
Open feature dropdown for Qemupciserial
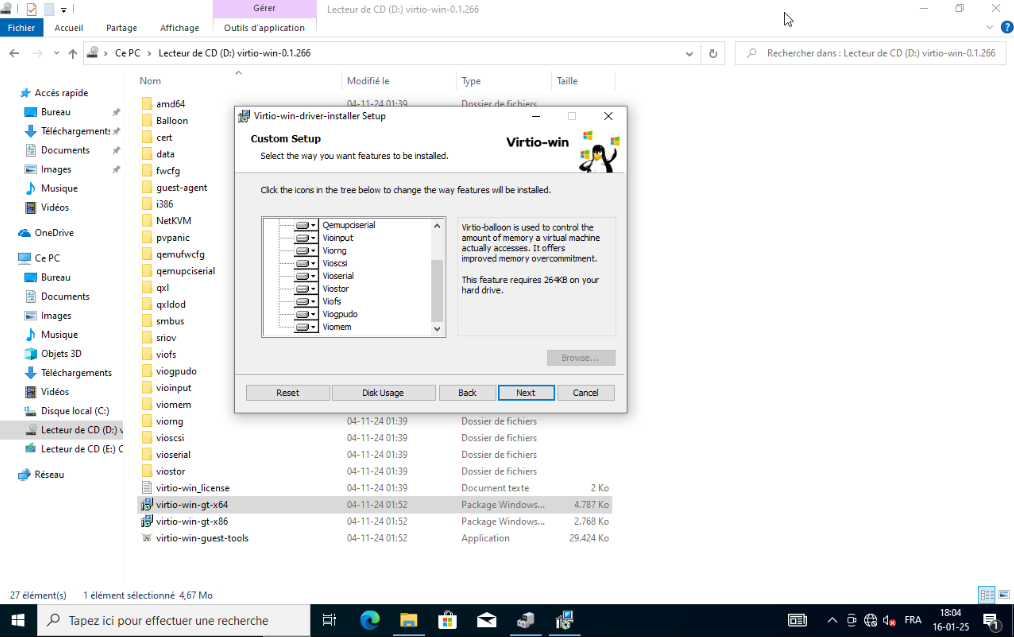306,225
